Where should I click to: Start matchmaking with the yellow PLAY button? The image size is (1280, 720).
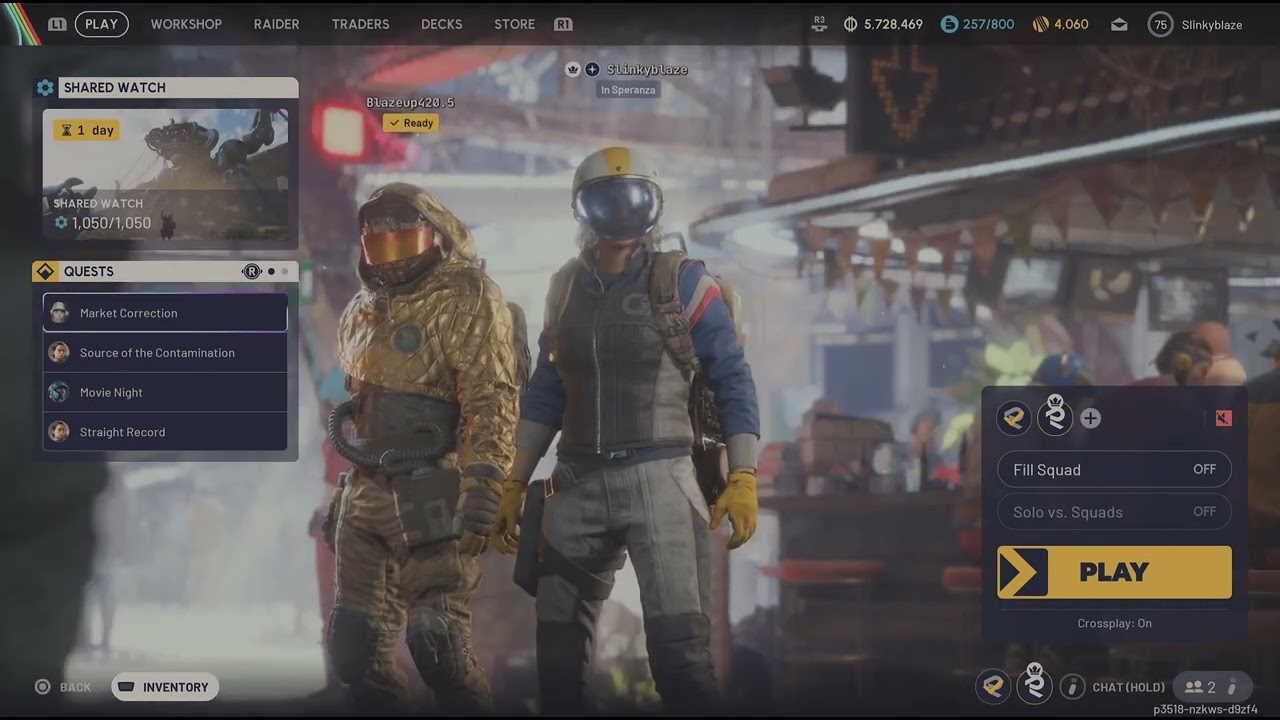click(x=1114, y=572)
